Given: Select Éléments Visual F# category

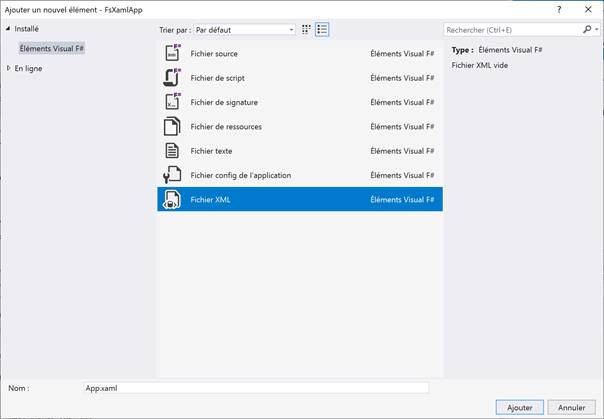Looking at the screenshot, I should (52, 47).
